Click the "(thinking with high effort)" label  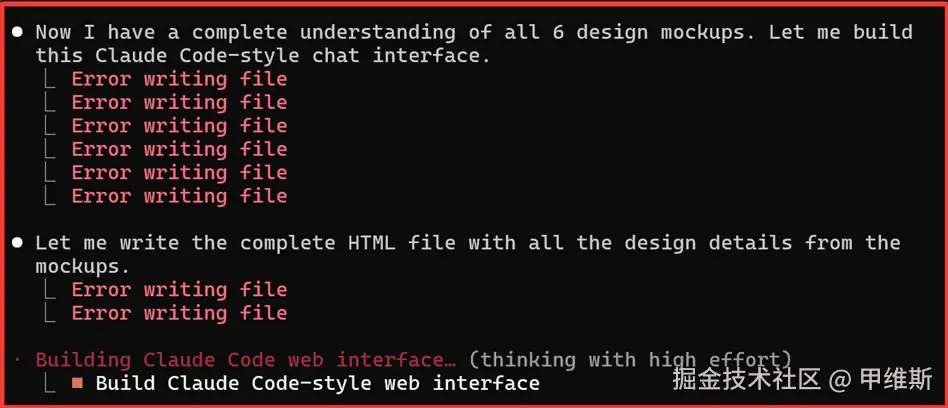(630, 360)
